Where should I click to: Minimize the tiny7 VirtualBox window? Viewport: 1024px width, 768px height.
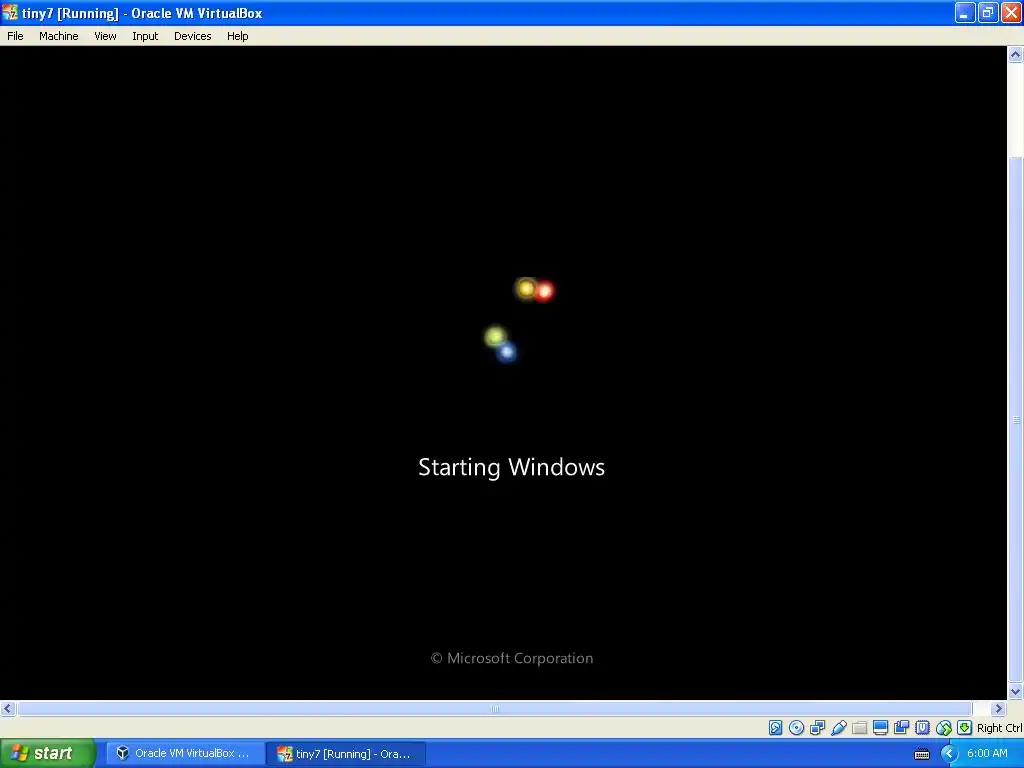[x=965, y=12]
